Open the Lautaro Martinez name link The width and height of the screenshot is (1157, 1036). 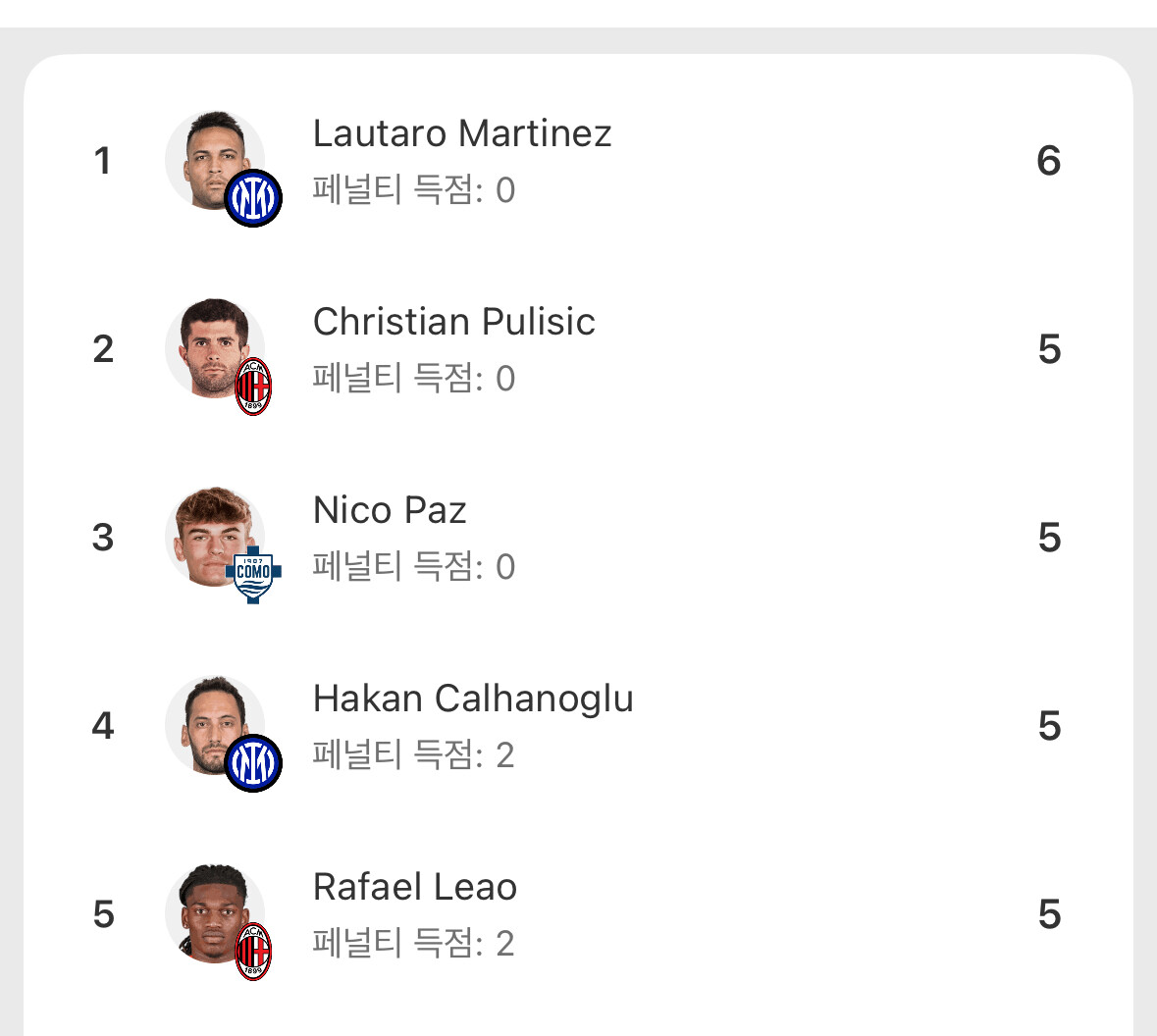tap(462, 133)
